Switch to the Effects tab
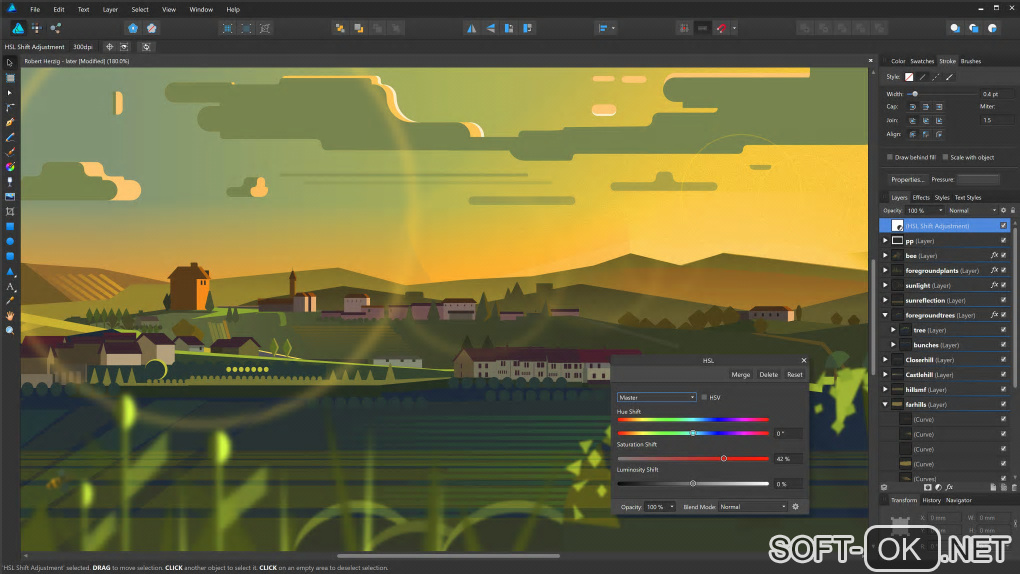 (921, 197)
